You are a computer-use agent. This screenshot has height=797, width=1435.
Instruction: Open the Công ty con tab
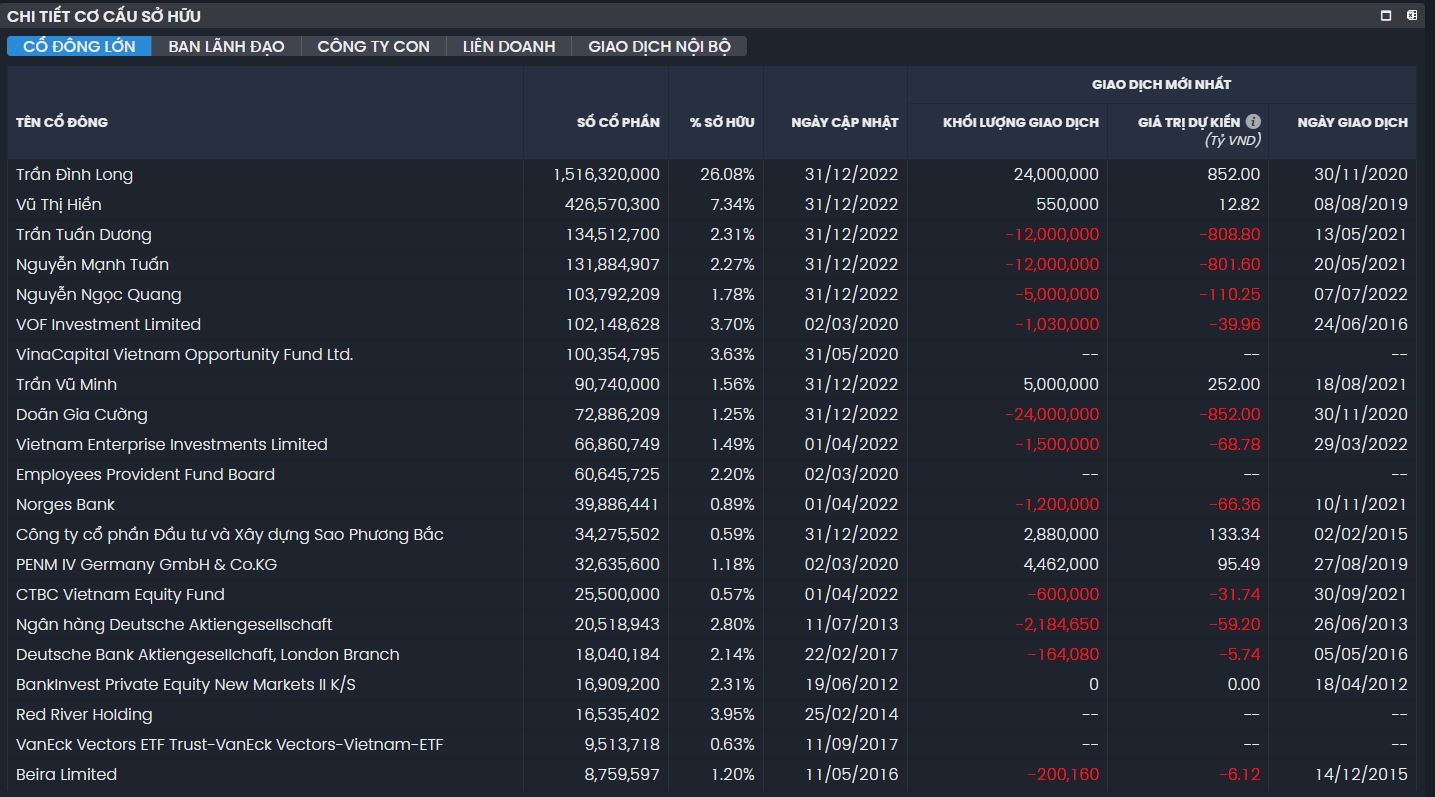(373, 46)
